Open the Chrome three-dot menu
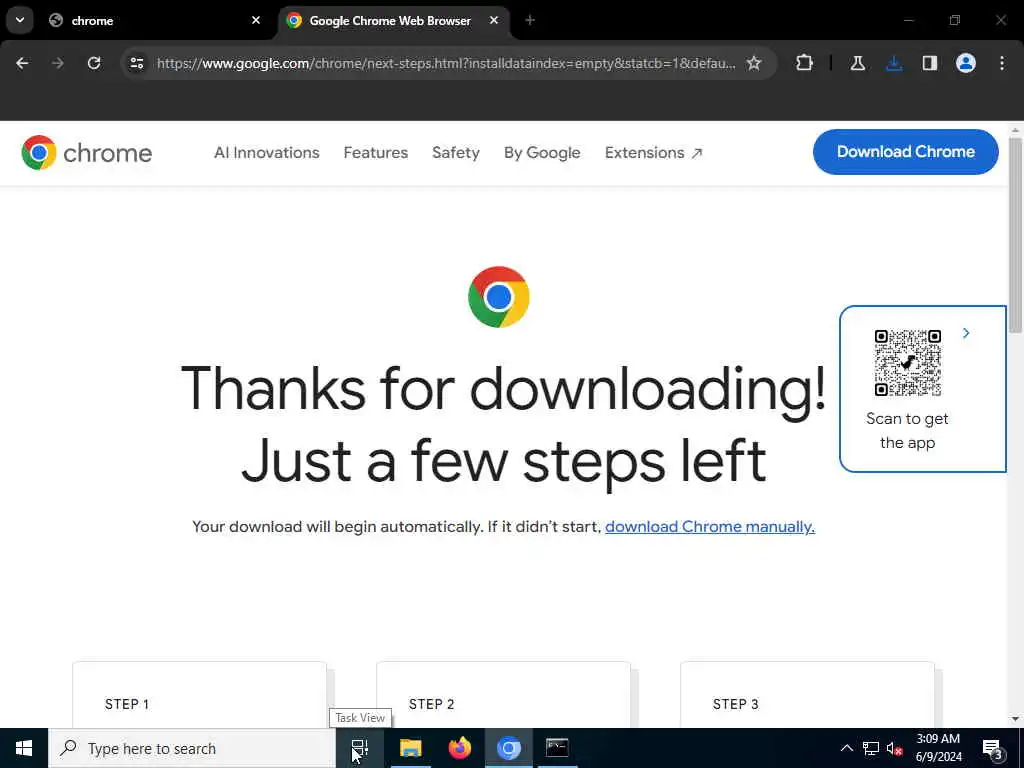Viewport: 1024px width, 768px height. point(1002,63)
